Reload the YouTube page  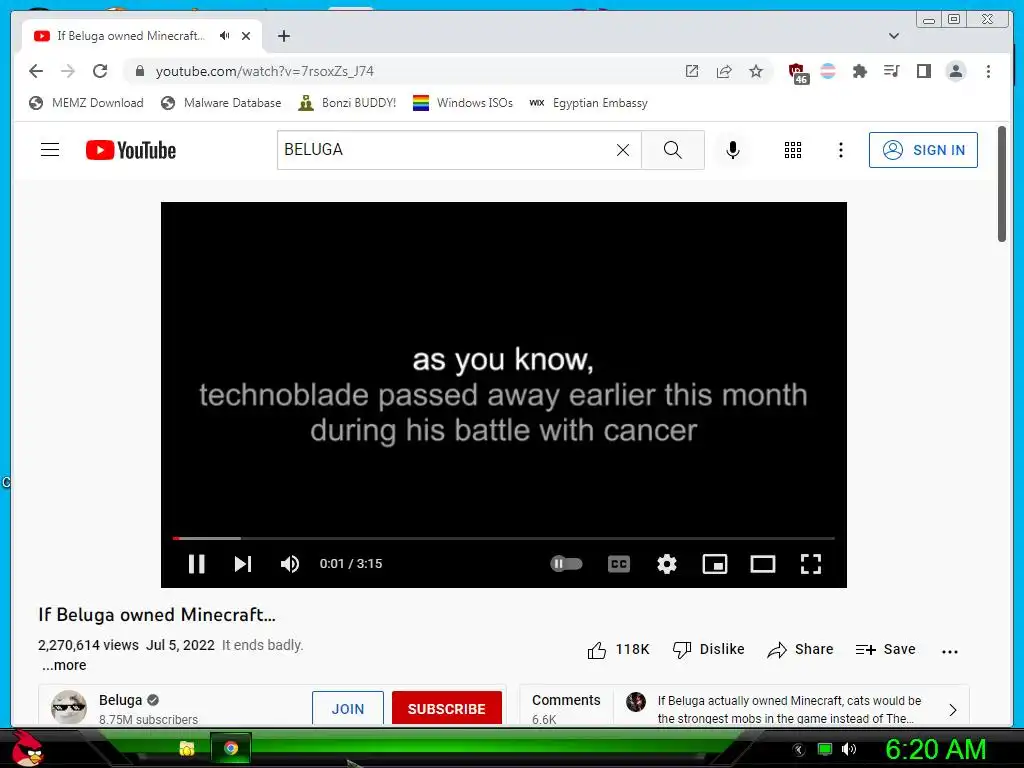click(100, 71)
